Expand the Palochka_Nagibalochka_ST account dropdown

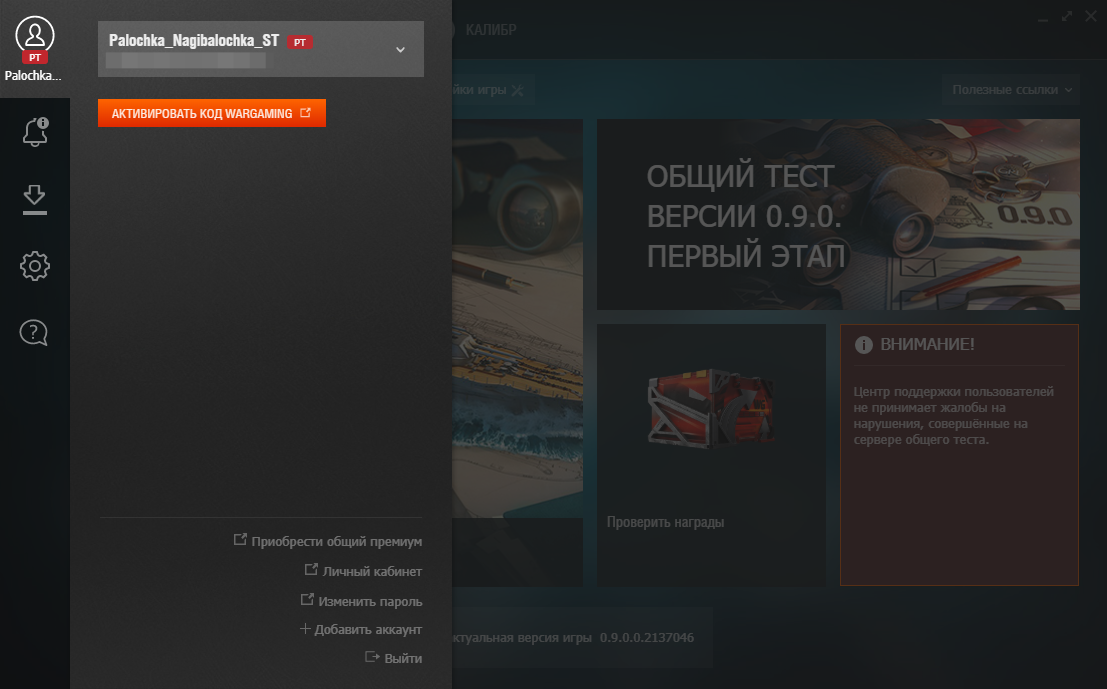pyautogui.click(x=261, y=49)
